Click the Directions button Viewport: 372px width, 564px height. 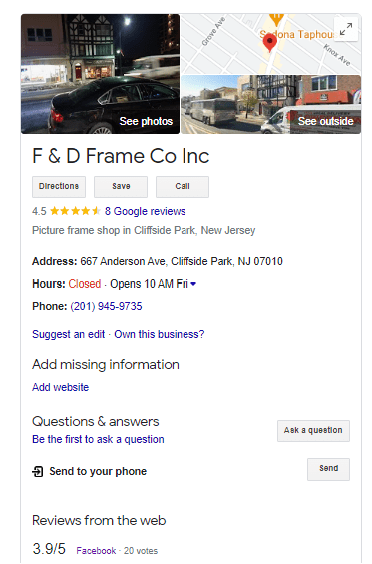[59, 187]
